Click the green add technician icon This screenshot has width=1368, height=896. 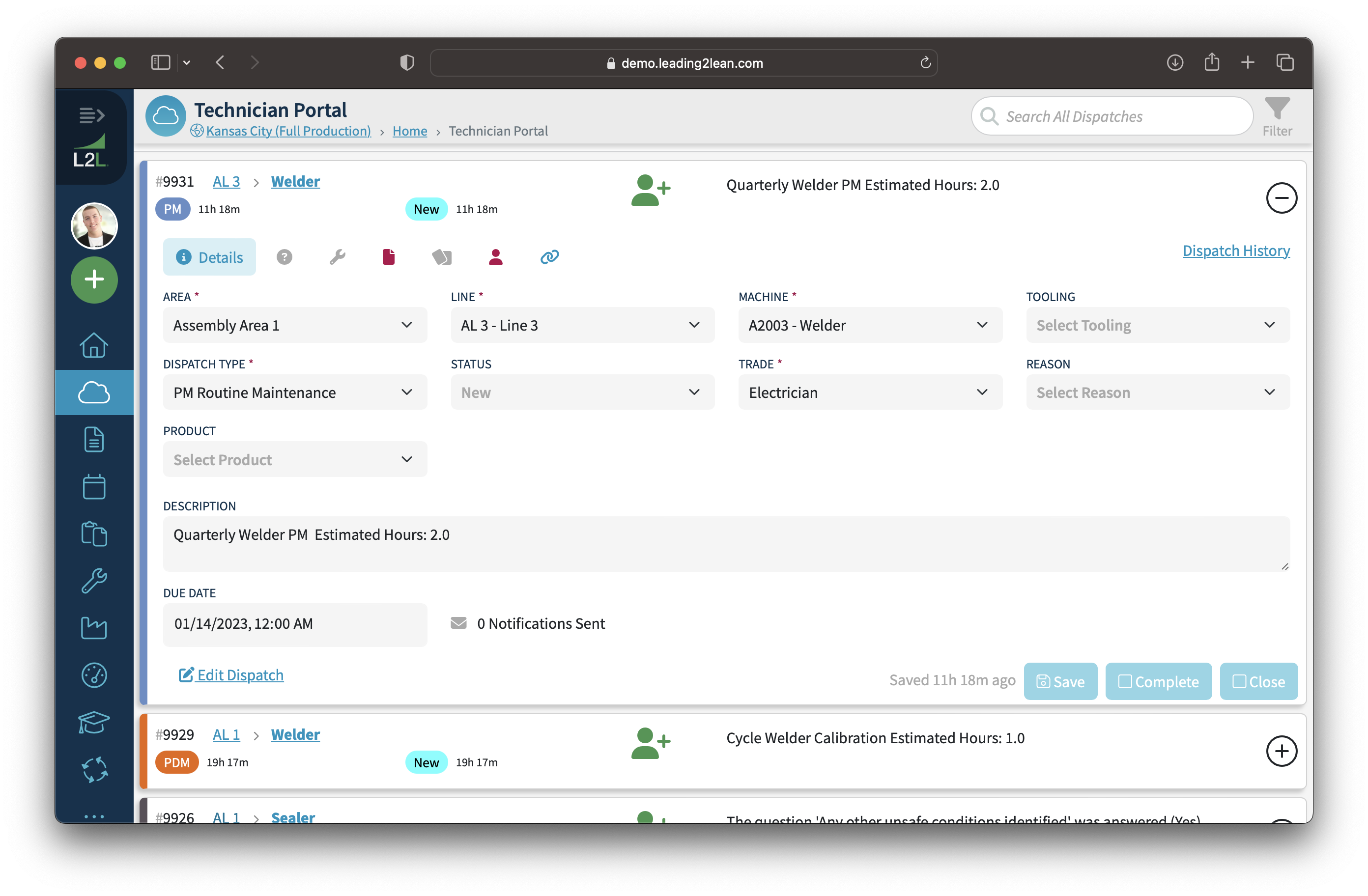[x=650, y=190]
